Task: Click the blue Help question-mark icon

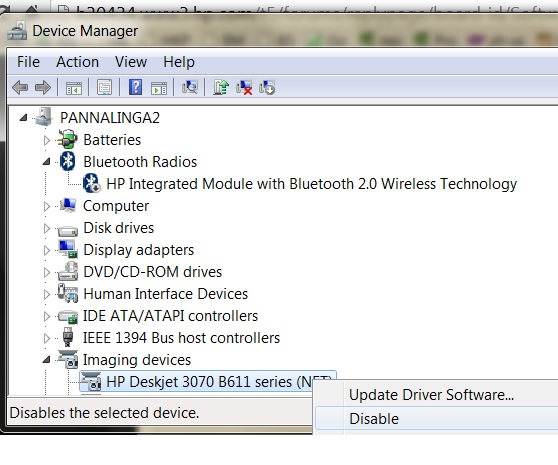Action: [135, 87]
